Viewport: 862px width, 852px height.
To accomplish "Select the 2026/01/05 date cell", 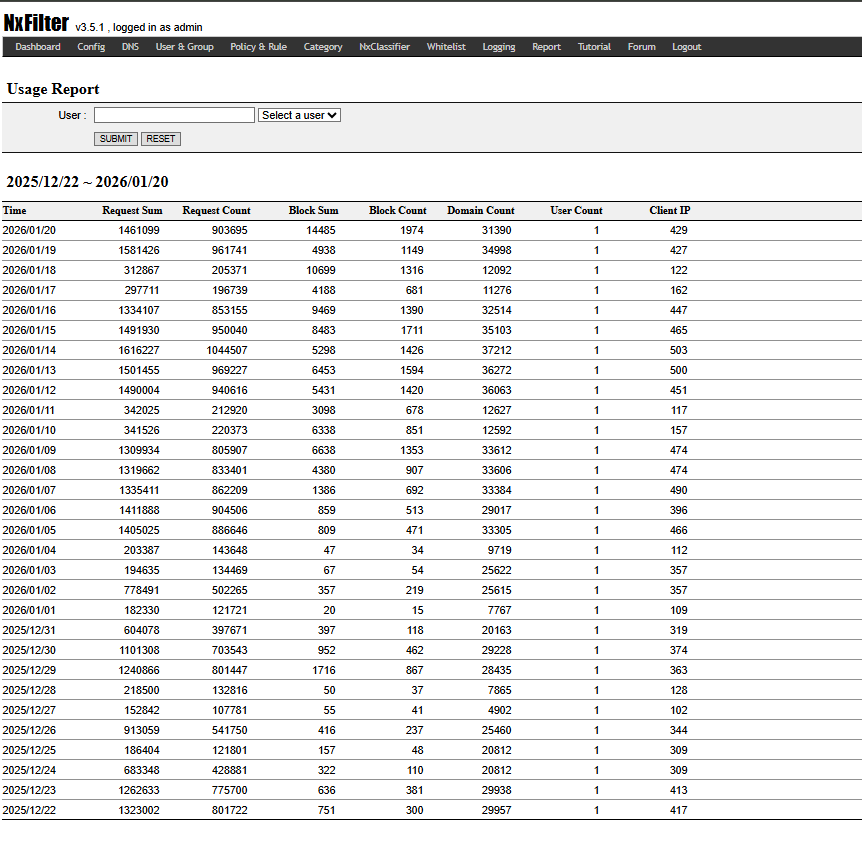I will (29, 530).
